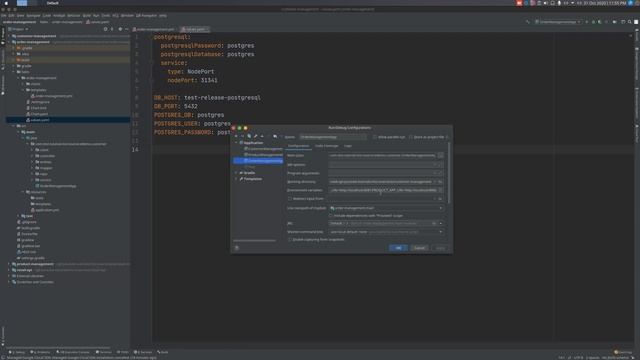Open the order-management.yaml editor tab
Viewport: 640px width, 360px height.
[x=154, y=29]
